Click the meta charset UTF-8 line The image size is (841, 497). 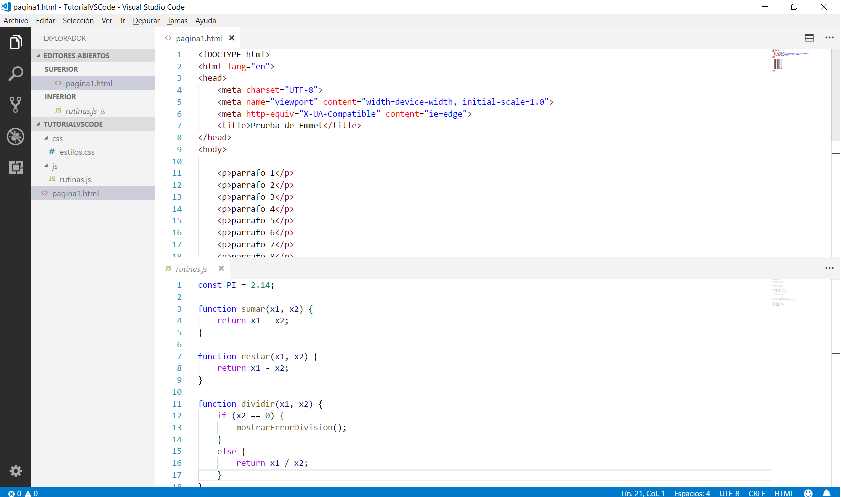(270, 90)
